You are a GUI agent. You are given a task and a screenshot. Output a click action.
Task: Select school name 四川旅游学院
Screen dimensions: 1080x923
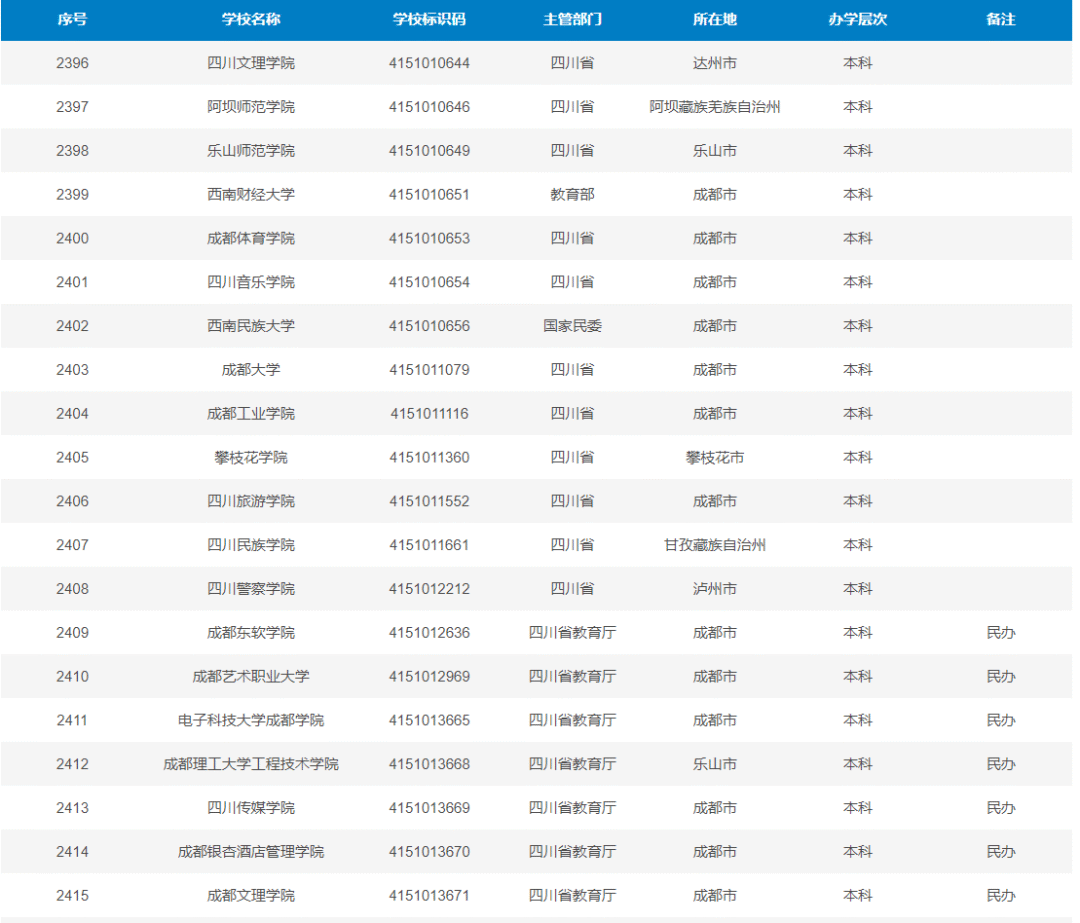251,501
